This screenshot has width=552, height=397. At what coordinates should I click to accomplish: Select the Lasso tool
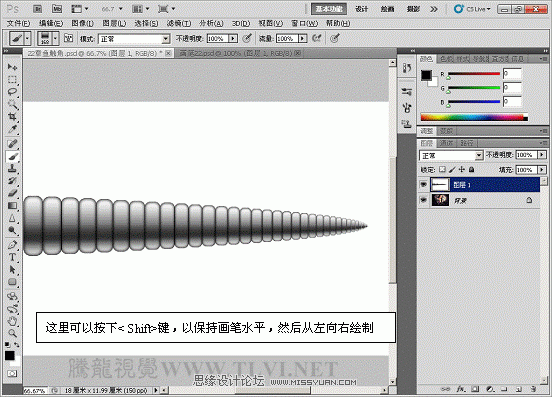tap(12, 92)
